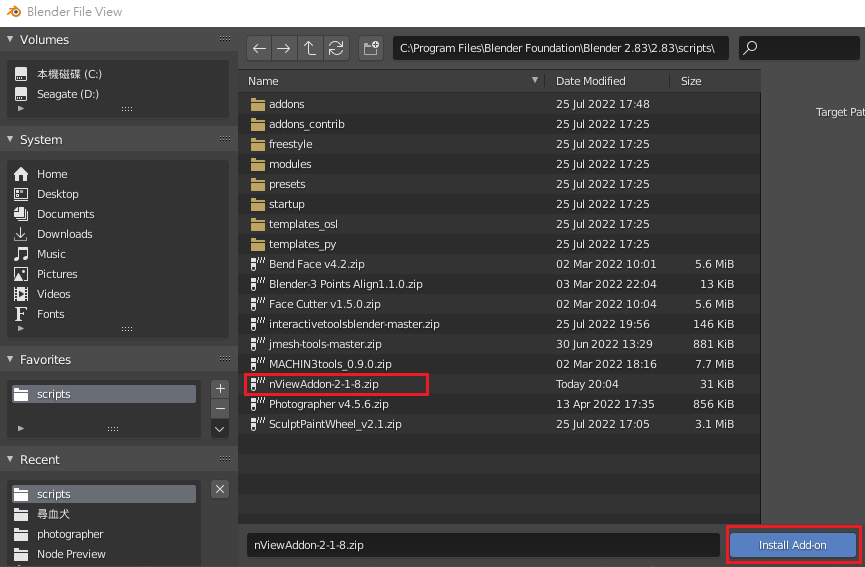The image size is (865, 567).
Task: Click the Volumes panel drag grip
Action: (x=225, y=39)
